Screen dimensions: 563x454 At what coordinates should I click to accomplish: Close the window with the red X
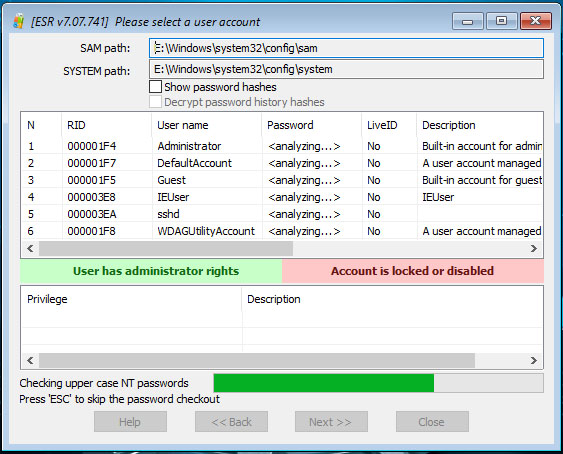point(535,21)
